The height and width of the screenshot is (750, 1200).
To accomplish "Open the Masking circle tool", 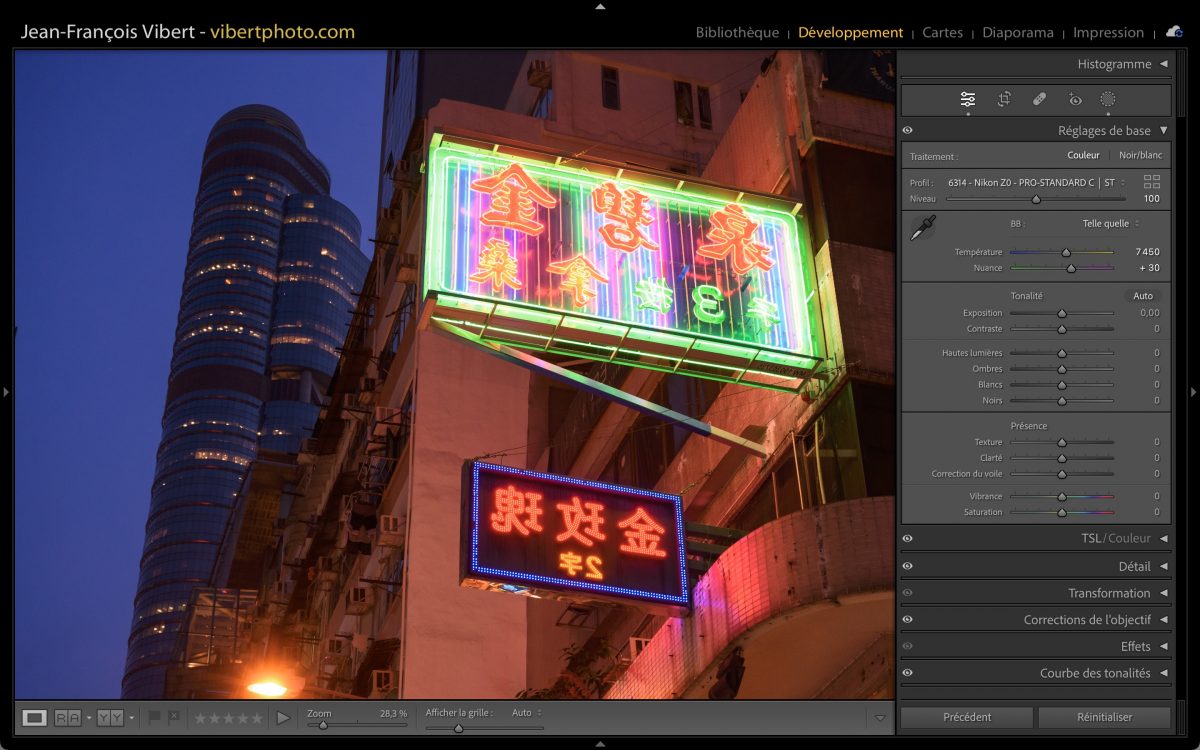I will [1108, 99].
